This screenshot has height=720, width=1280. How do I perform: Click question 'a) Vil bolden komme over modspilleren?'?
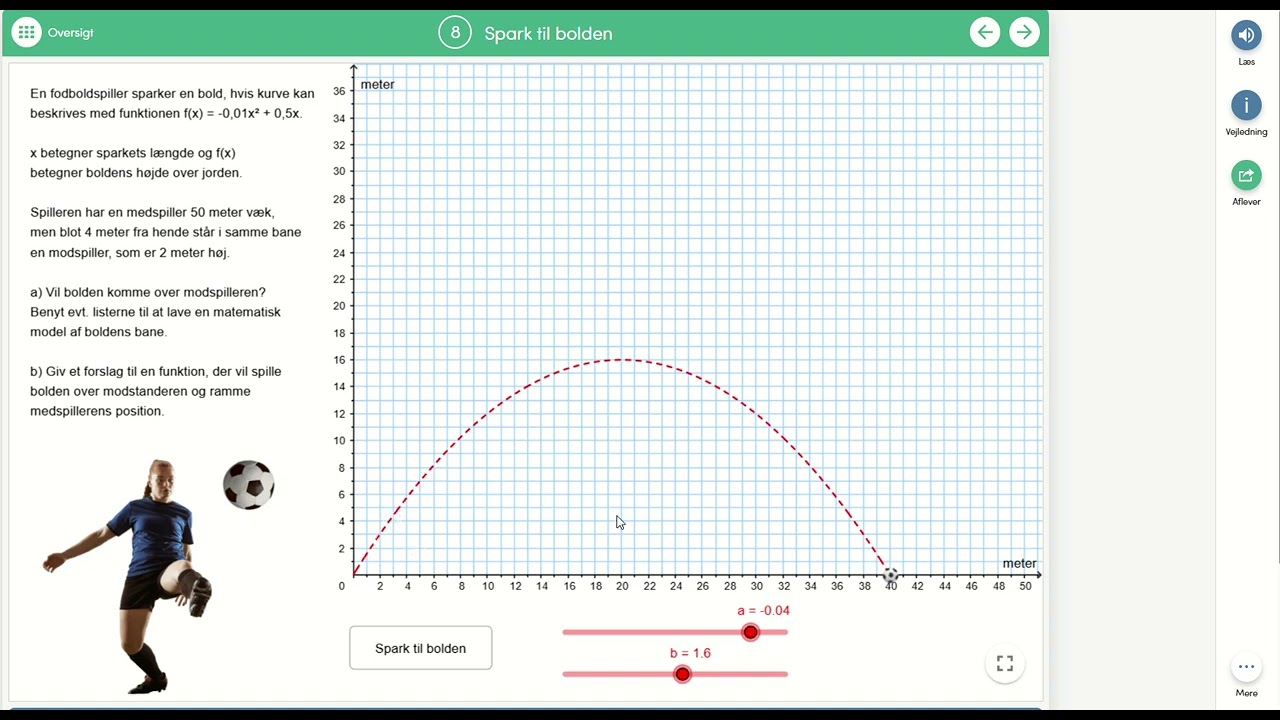tap(148, 292)
